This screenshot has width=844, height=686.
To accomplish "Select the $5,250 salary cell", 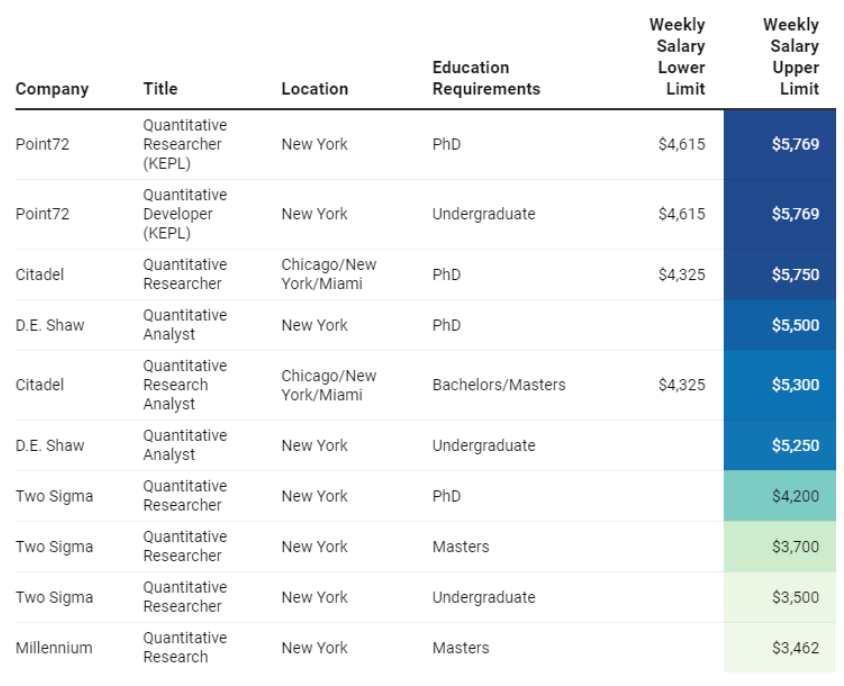I will point(780,445).
